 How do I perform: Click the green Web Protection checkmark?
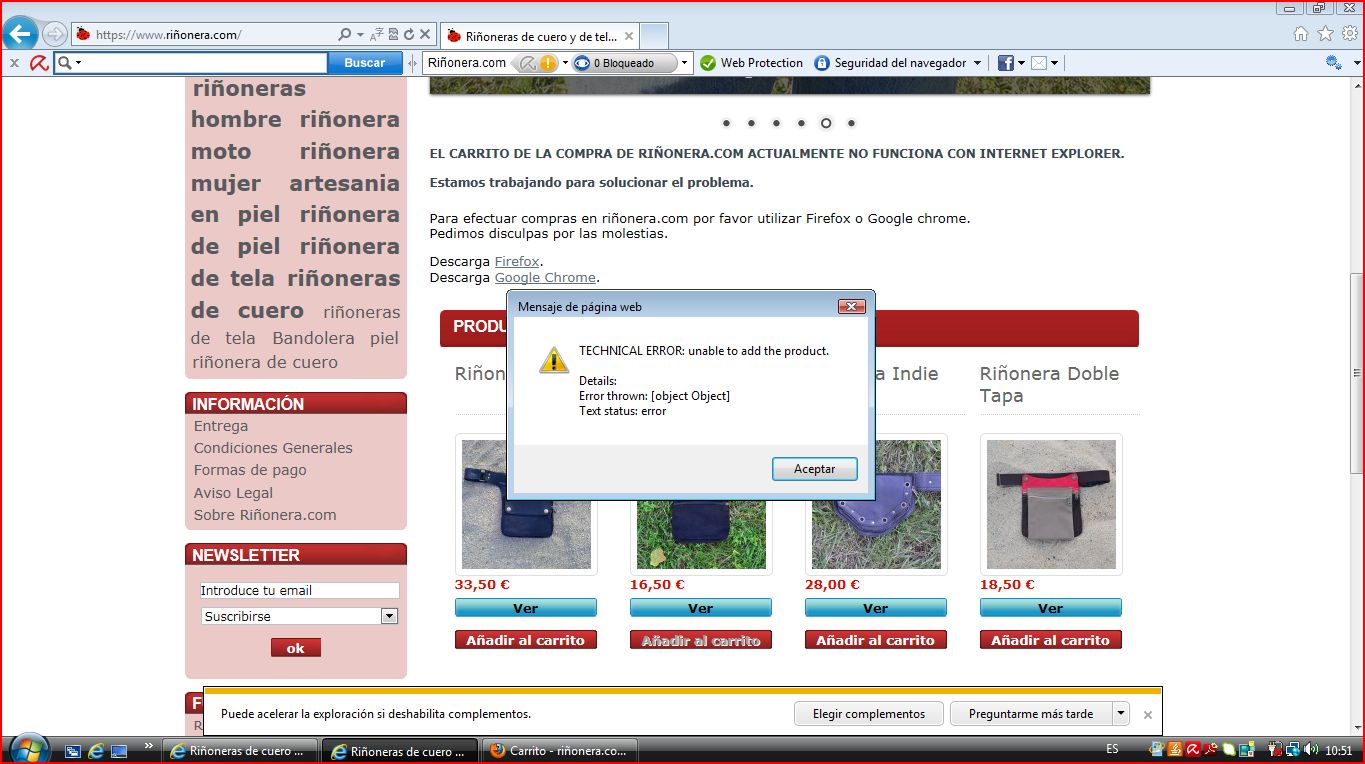[708, 63]
